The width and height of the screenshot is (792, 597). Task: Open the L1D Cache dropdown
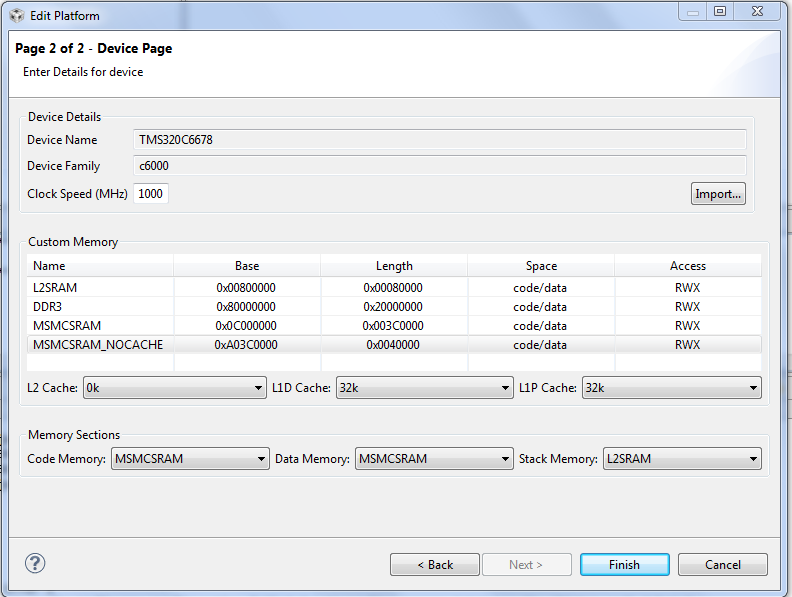pos(424,388)
